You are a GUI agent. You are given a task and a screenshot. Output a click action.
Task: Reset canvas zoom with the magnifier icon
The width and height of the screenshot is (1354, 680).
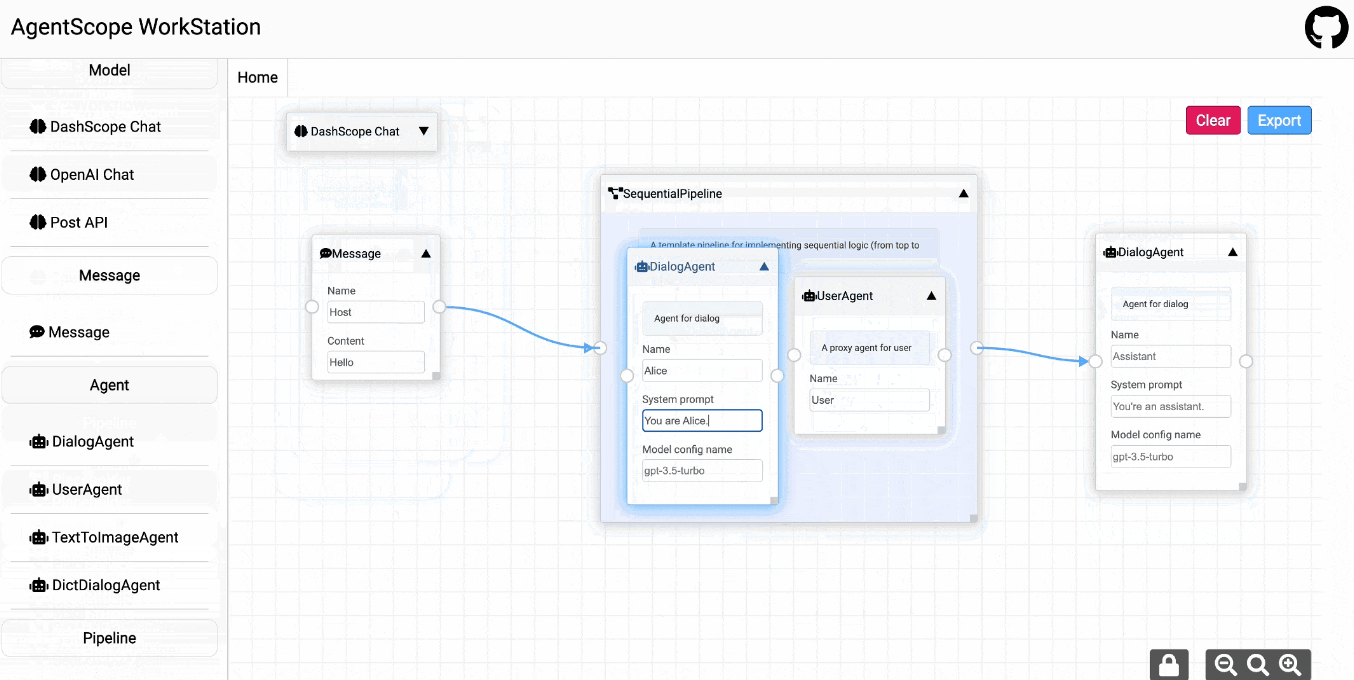pyautogui.click(x=1258, y=665)
